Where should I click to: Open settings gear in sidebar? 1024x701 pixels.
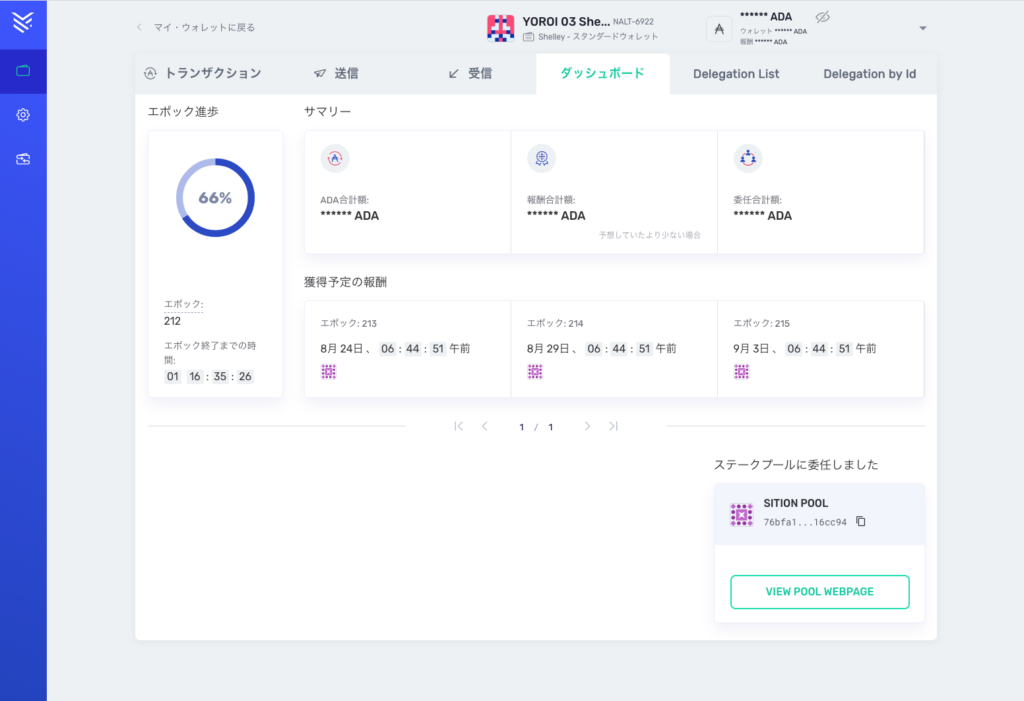pos(23,115)
